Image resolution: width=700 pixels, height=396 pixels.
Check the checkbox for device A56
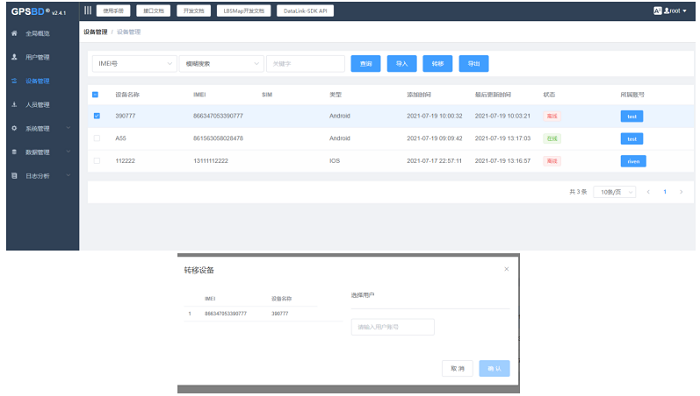click(x=97, y=138)
